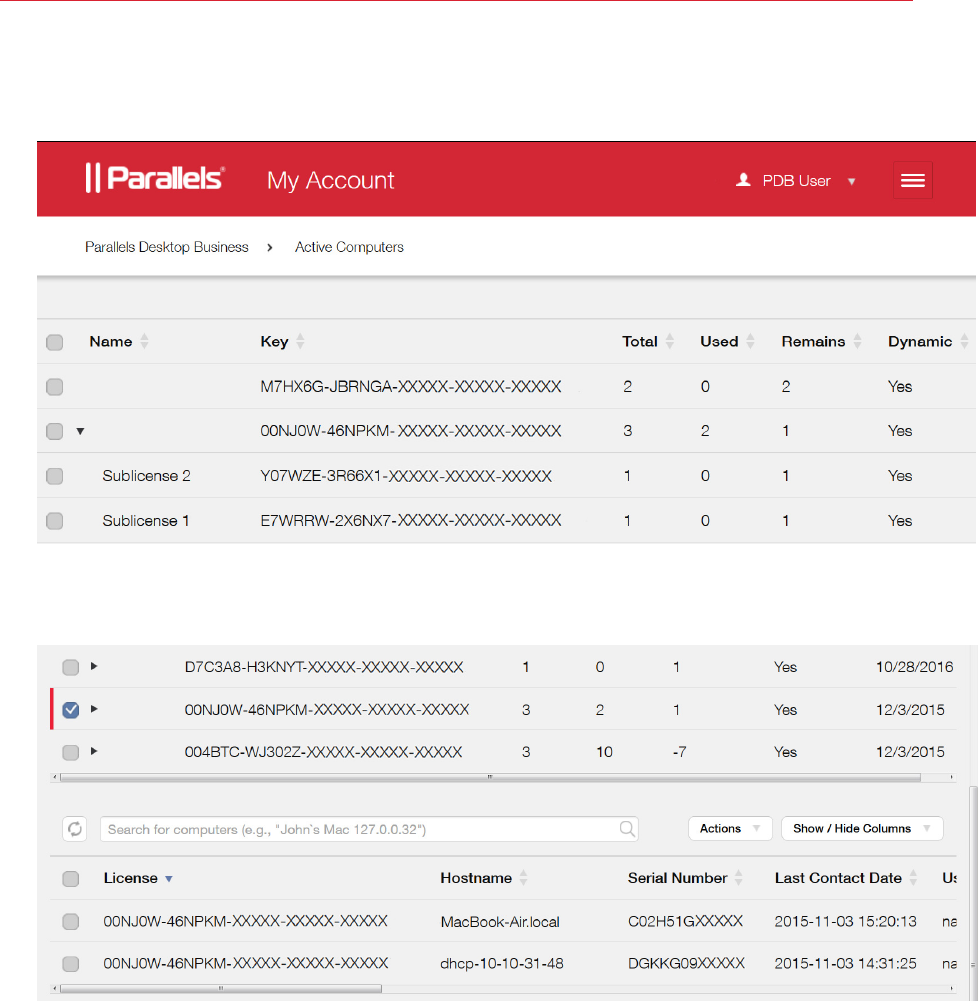The image size is (978, 1001).
Task: Go to Parallels Desktop Business breadcrumb
Action: (167, 247)
